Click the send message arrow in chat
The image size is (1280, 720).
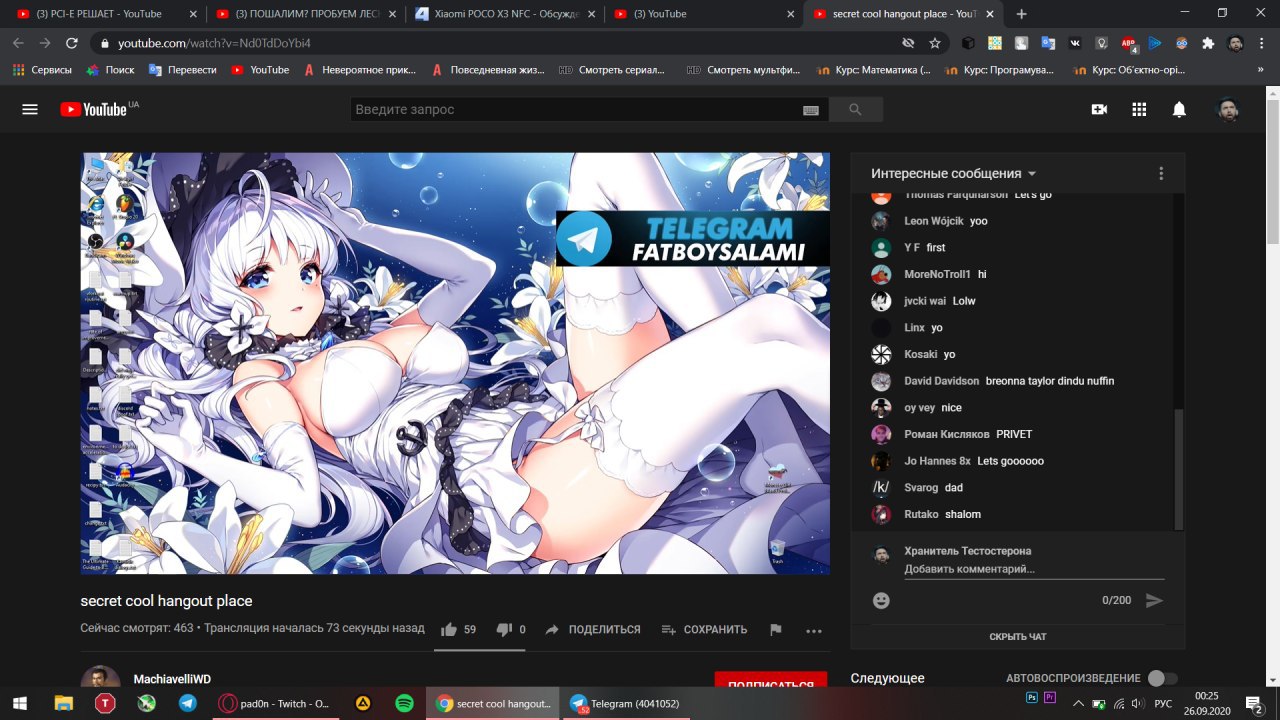pyautogui.click(x=1154, y=600)
